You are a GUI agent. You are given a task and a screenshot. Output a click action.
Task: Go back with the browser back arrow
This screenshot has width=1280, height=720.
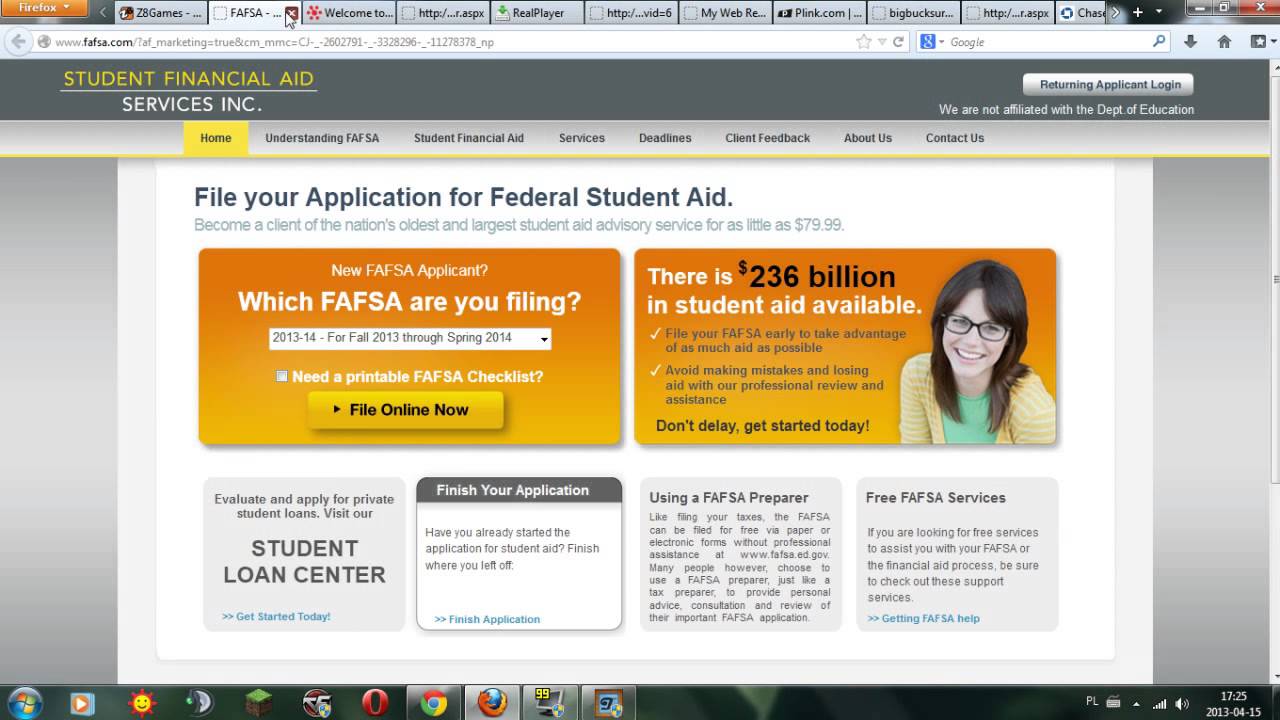[x=18, y=42]
